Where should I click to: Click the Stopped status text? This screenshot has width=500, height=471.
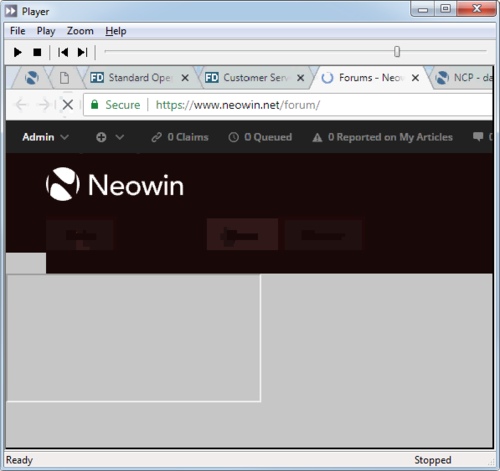[x=433, y=460]
